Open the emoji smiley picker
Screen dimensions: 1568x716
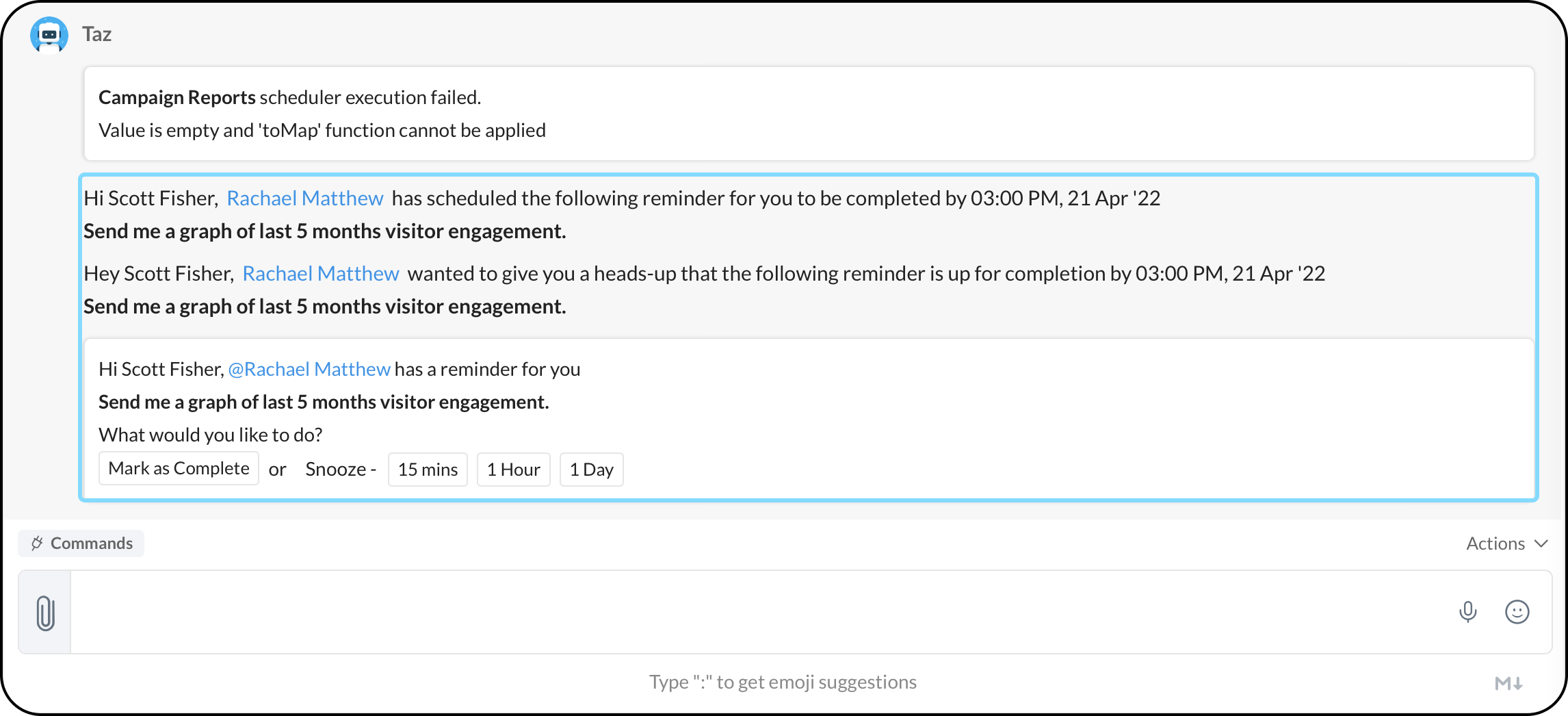(1517, 612)
